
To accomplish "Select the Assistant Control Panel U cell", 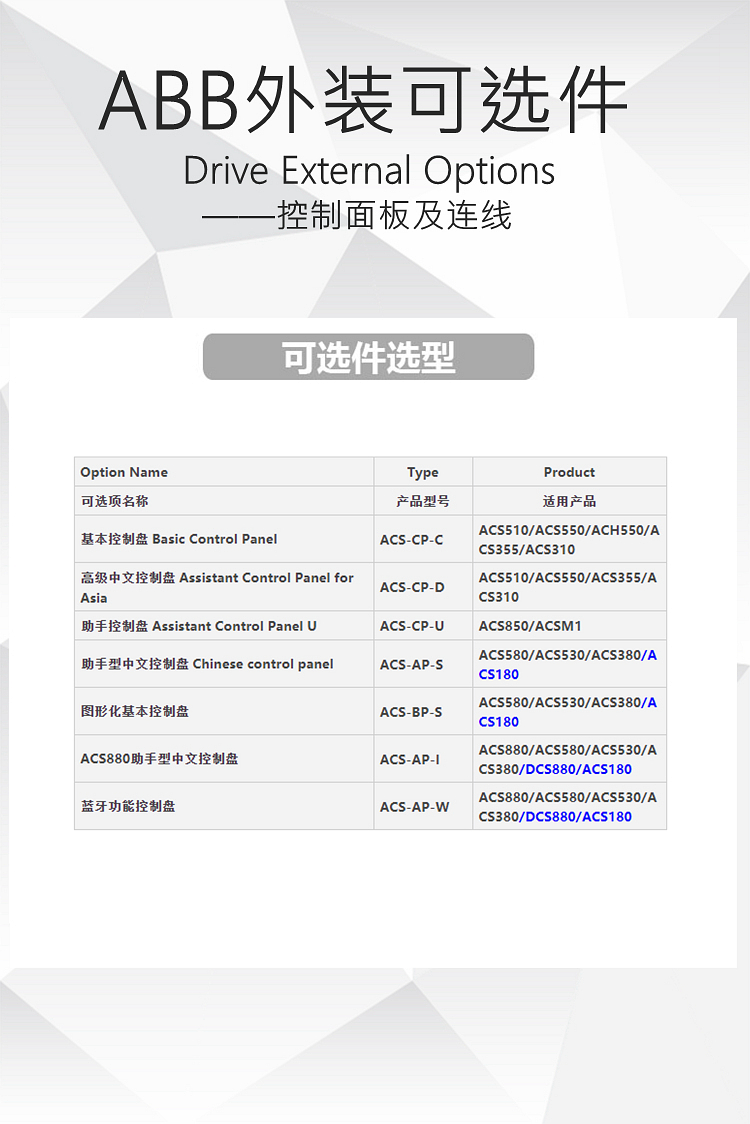I will pyautogui.click(x=198, y=626).
